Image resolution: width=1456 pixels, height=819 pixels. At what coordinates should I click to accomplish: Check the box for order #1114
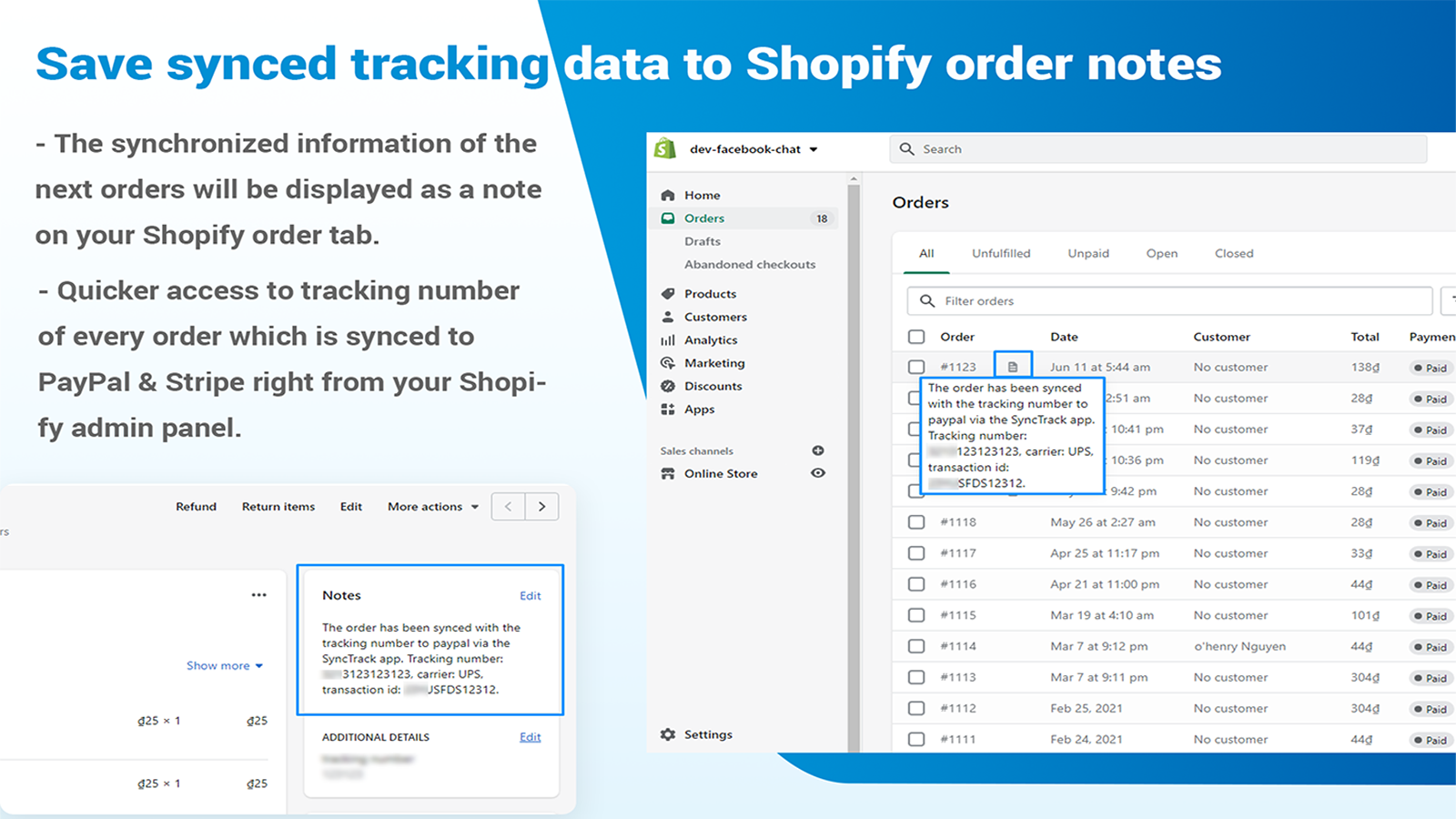point(916,646)
